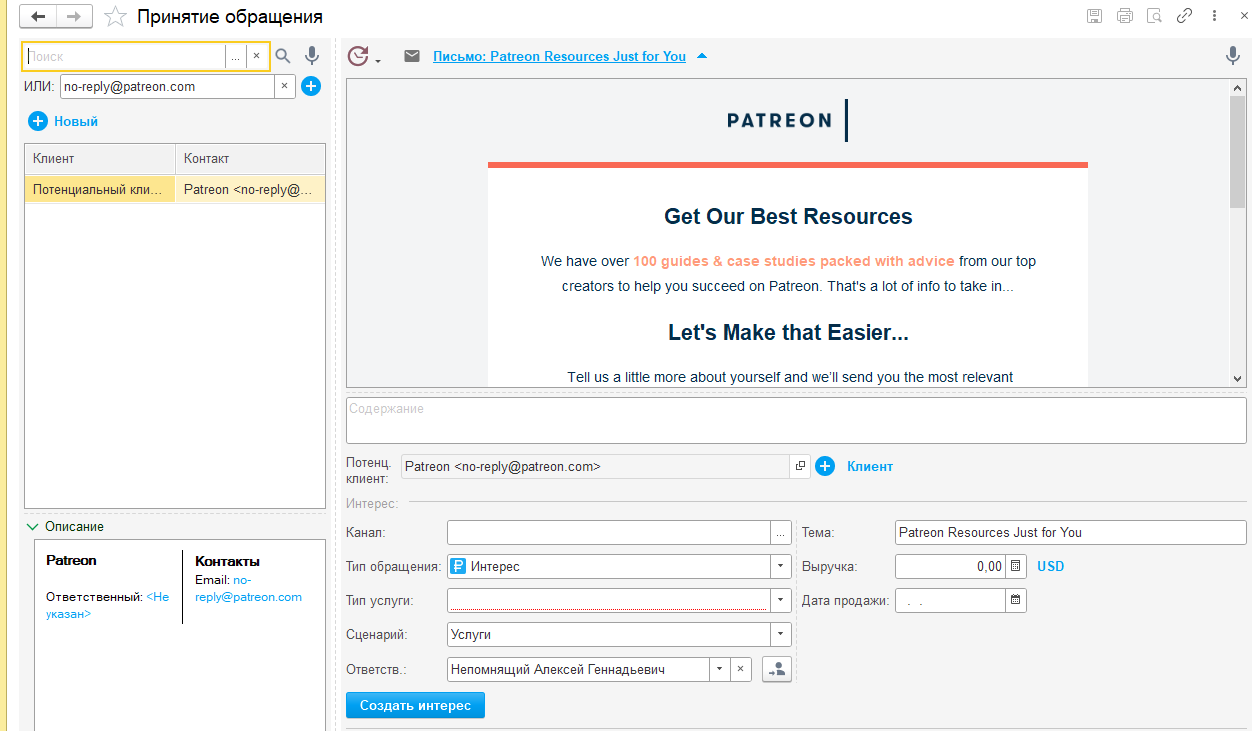Click the email preview vertical scrollbar thumb
Image resolution: width=1253 pixels, height=731 pixels.
1238,151
